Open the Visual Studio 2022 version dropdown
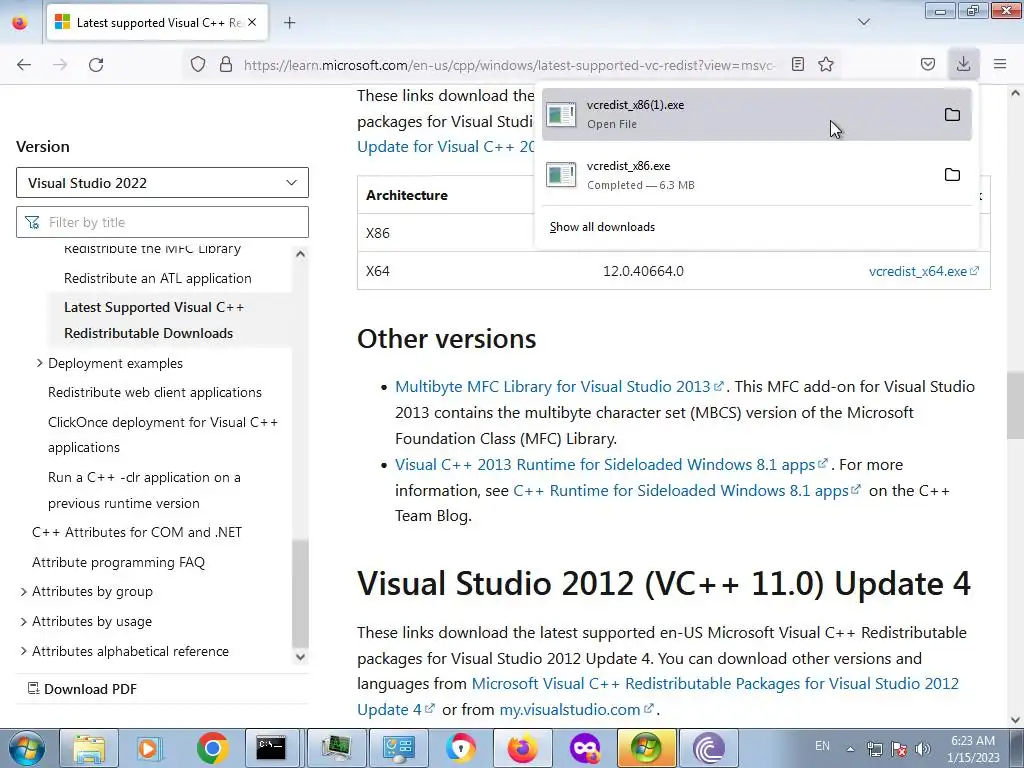The image size is (1024, 768). [162, 183]
